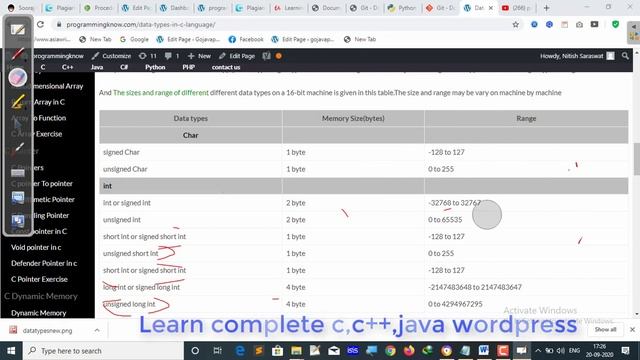Open the camera screenshot extension
Viewport: 640px width, 360px height.
pos(579,24)
